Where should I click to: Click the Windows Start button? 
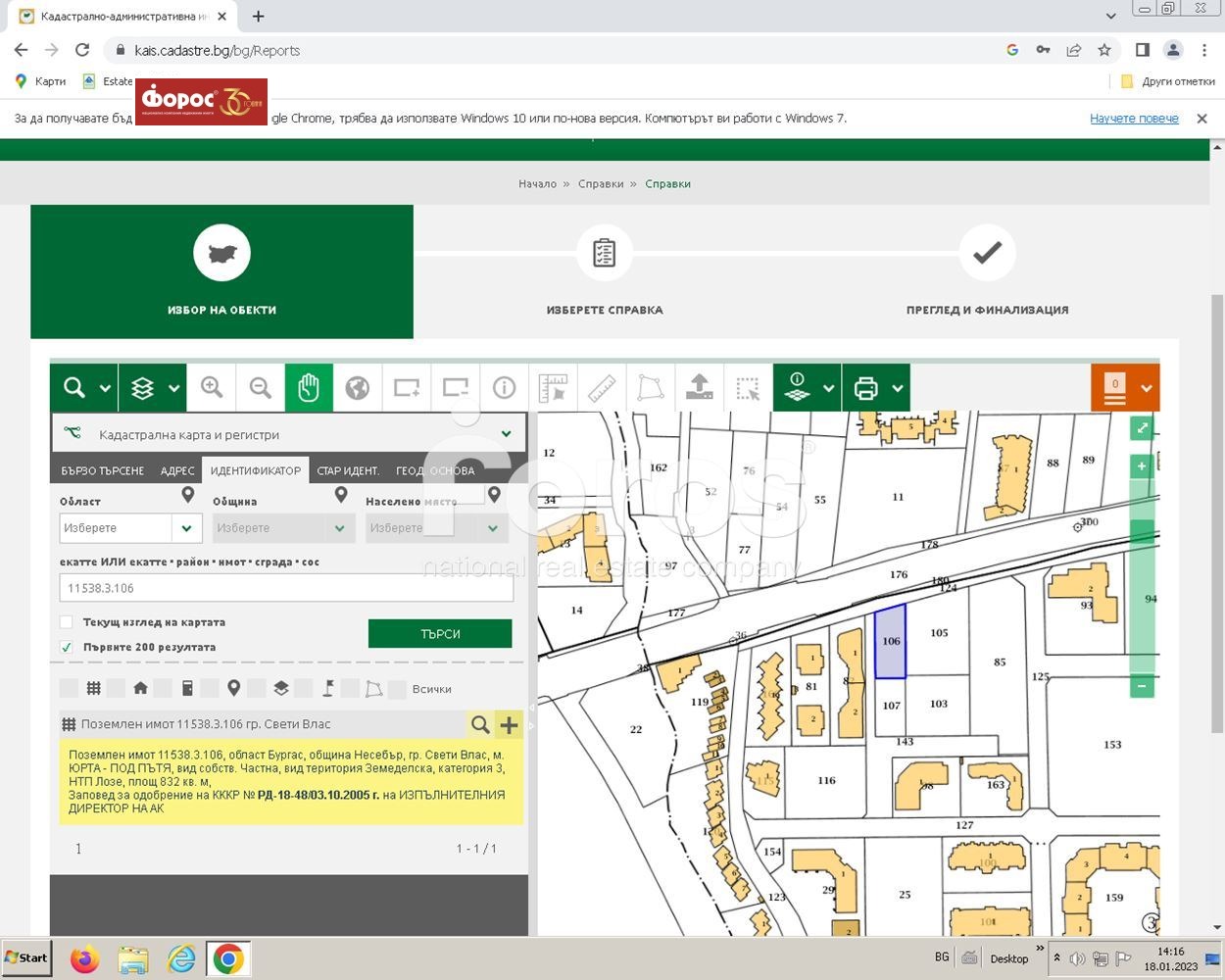tap(26, 957)
